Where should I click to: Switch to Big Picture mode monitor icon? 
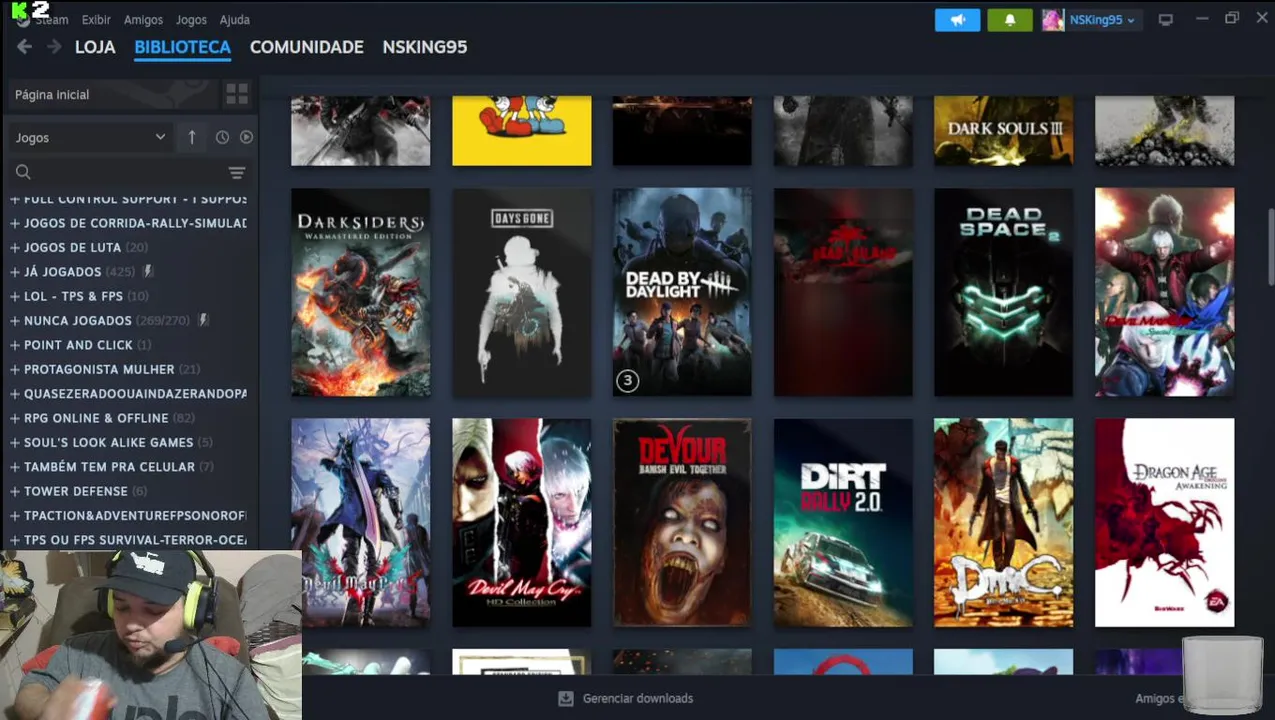[x=1165, y=20]
